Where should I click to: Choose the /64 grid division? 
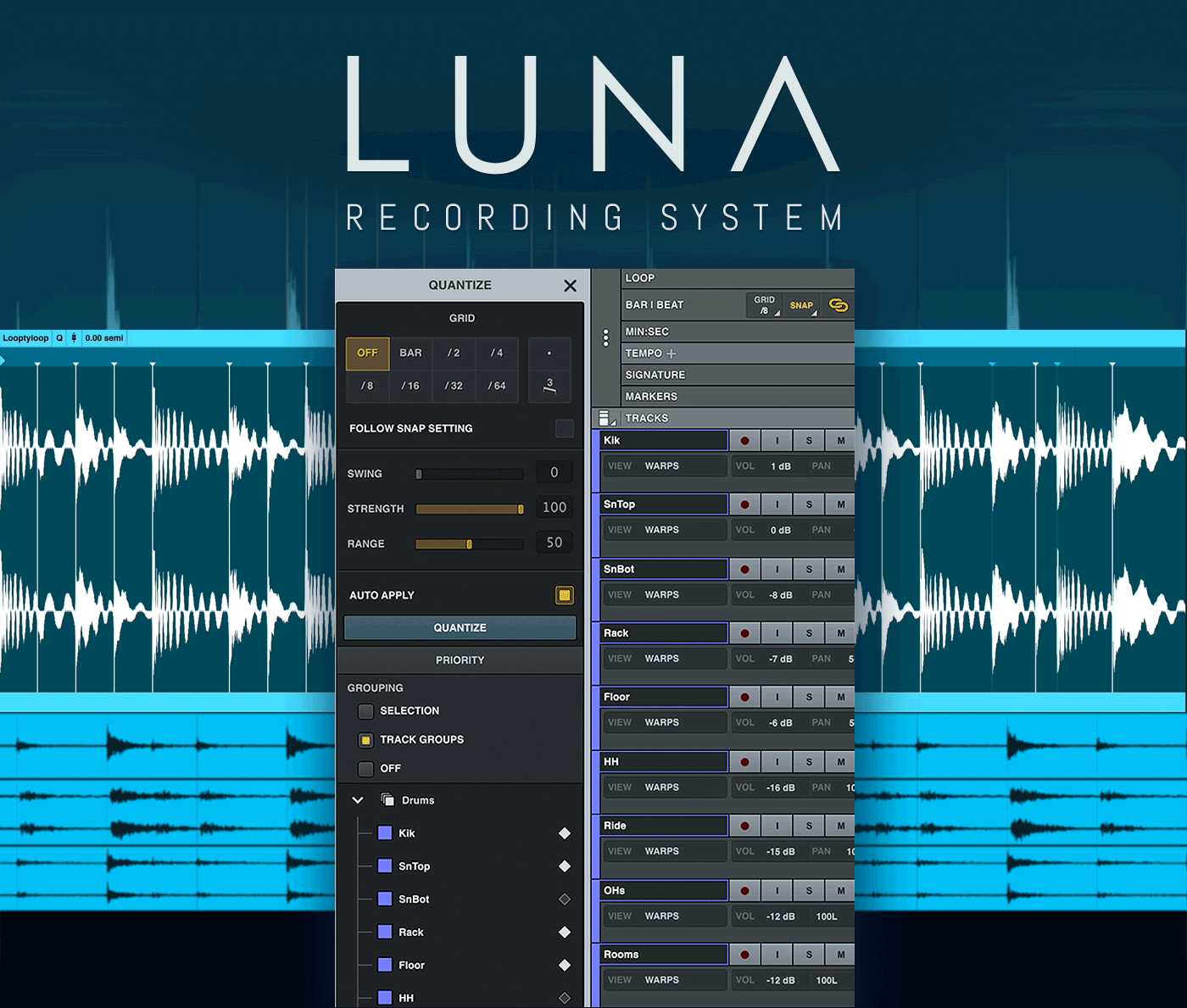[x=497, y=386]
